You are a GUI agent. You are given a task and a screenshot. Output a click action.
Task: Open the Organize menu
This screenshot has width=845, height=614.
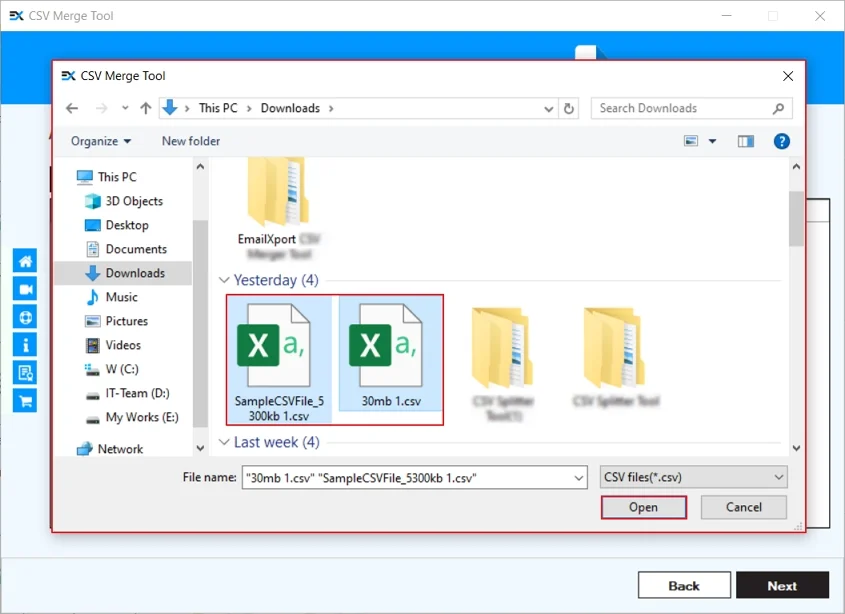100,141
